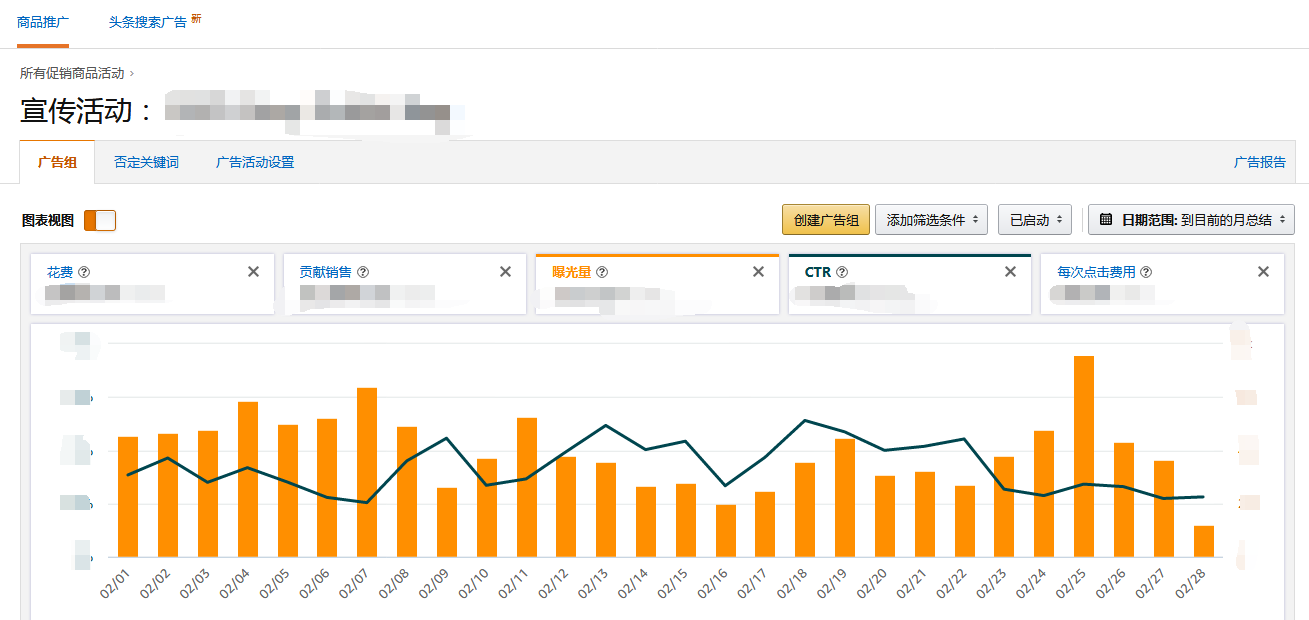Switch to the 否定关键词 tab
This screenshot has width=1309, height=620.
click(x=147, y=161)
